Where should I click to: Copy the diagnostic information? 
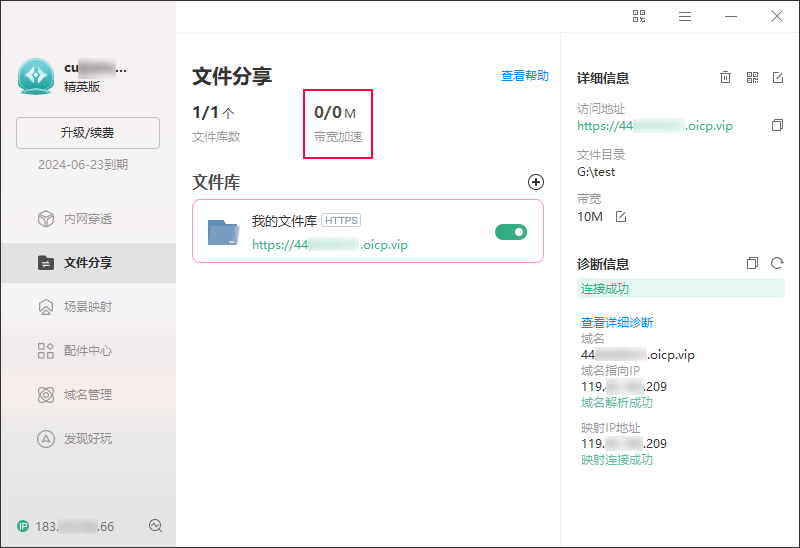(752, 264)
